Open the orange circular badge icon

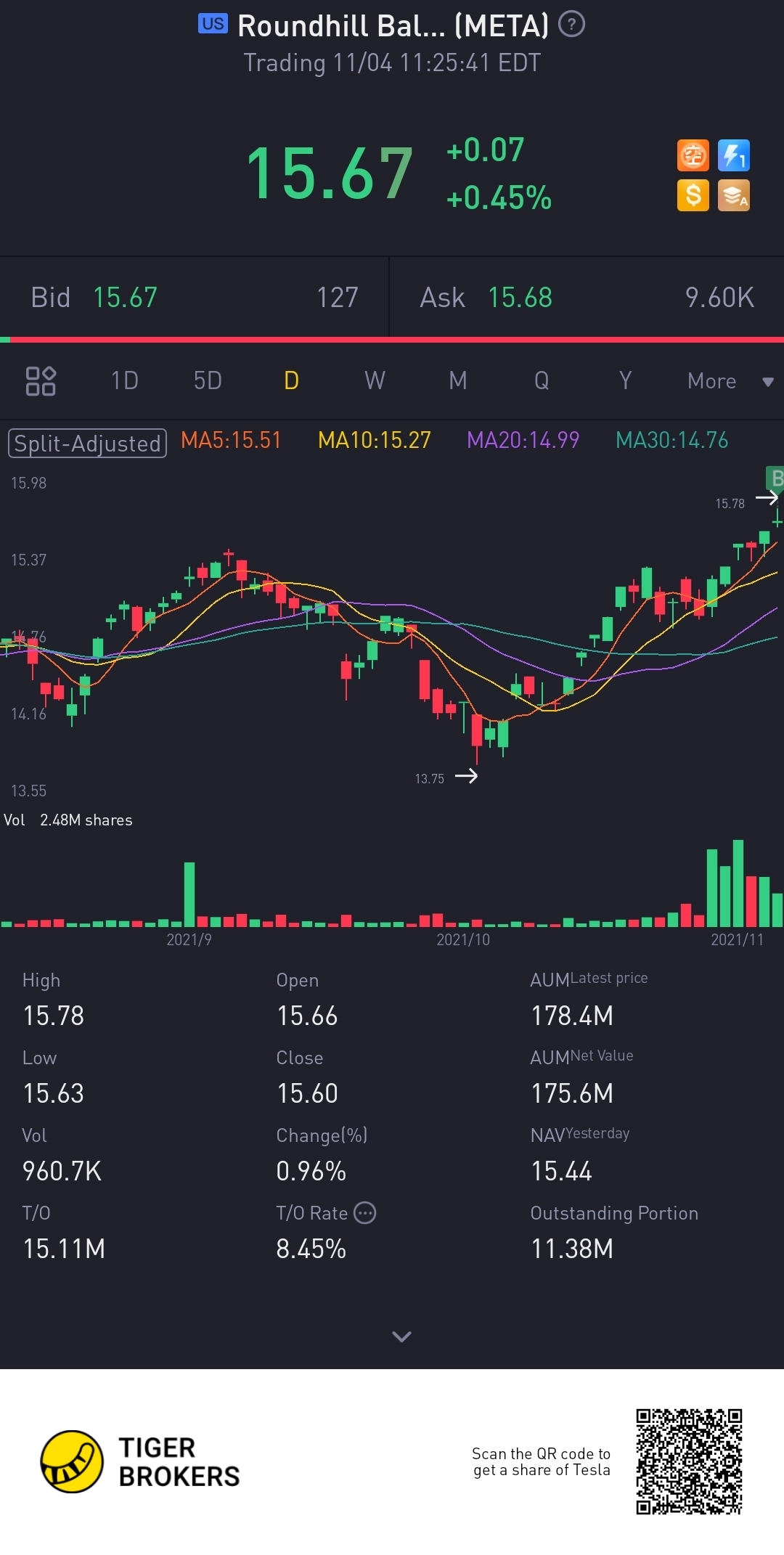(693, 155)
